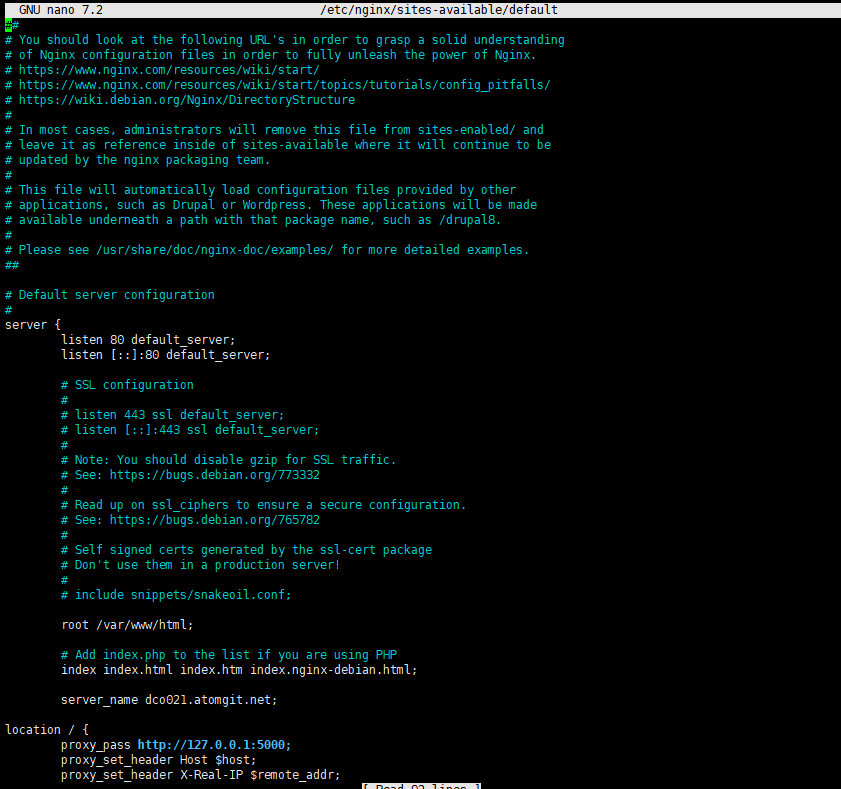841x789 pixels.
Task: Click the bugs.debian.org/773332 link
Action: click(x=215, y=475)
